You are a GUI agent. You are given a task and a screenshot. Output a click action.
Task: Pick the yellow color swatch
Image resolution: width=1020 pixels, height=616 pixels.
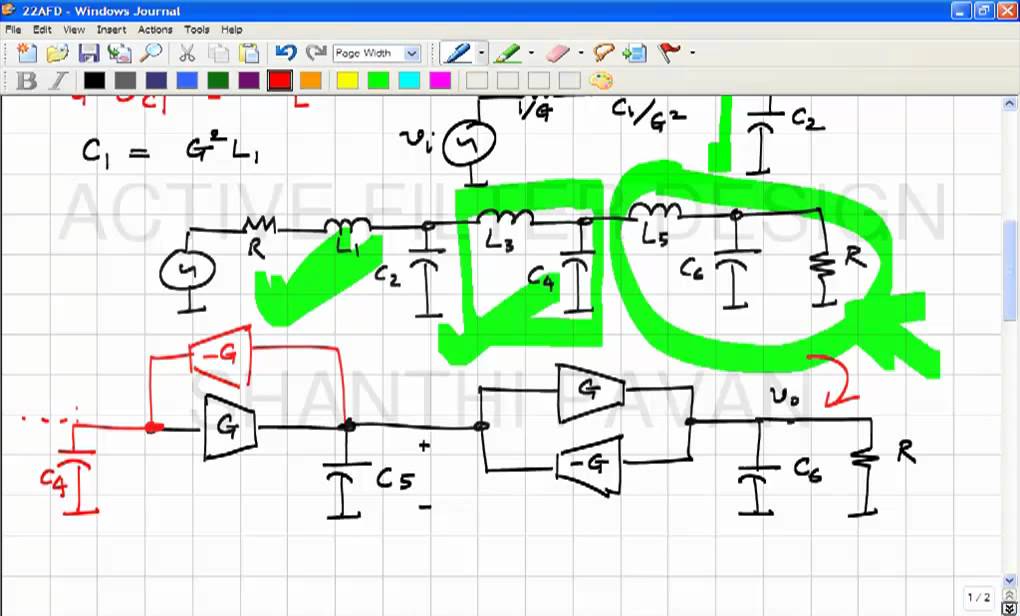point(347,81)
